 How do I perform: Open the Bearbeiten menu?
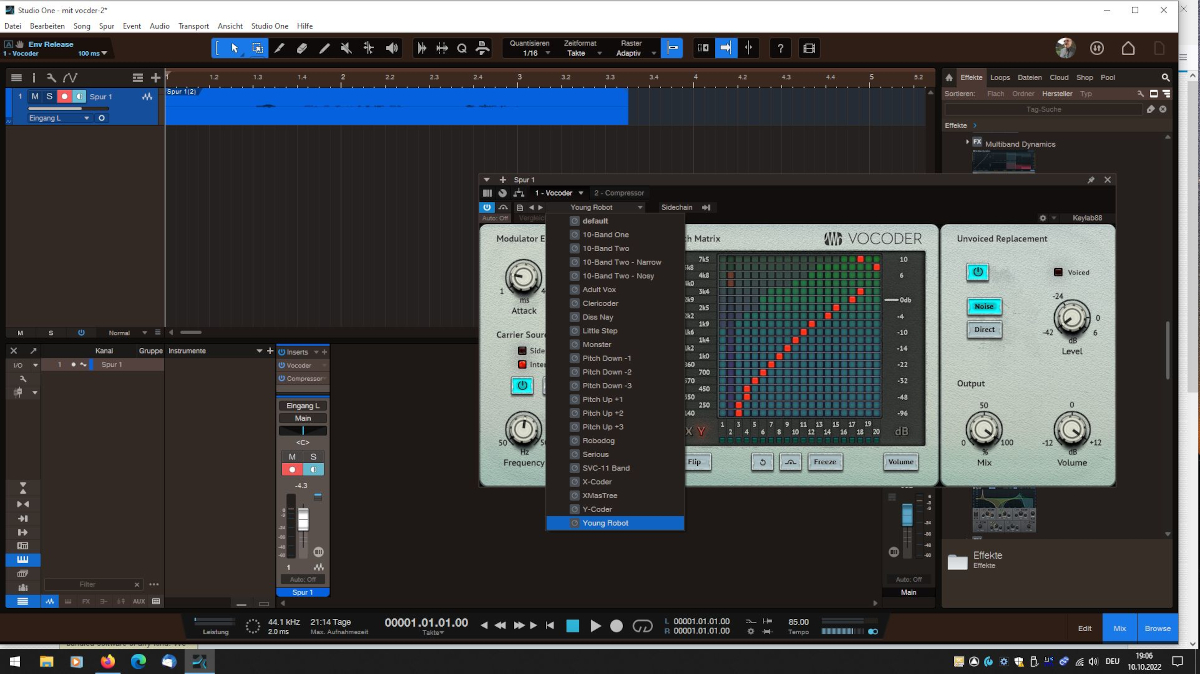[x=47, y=26]
